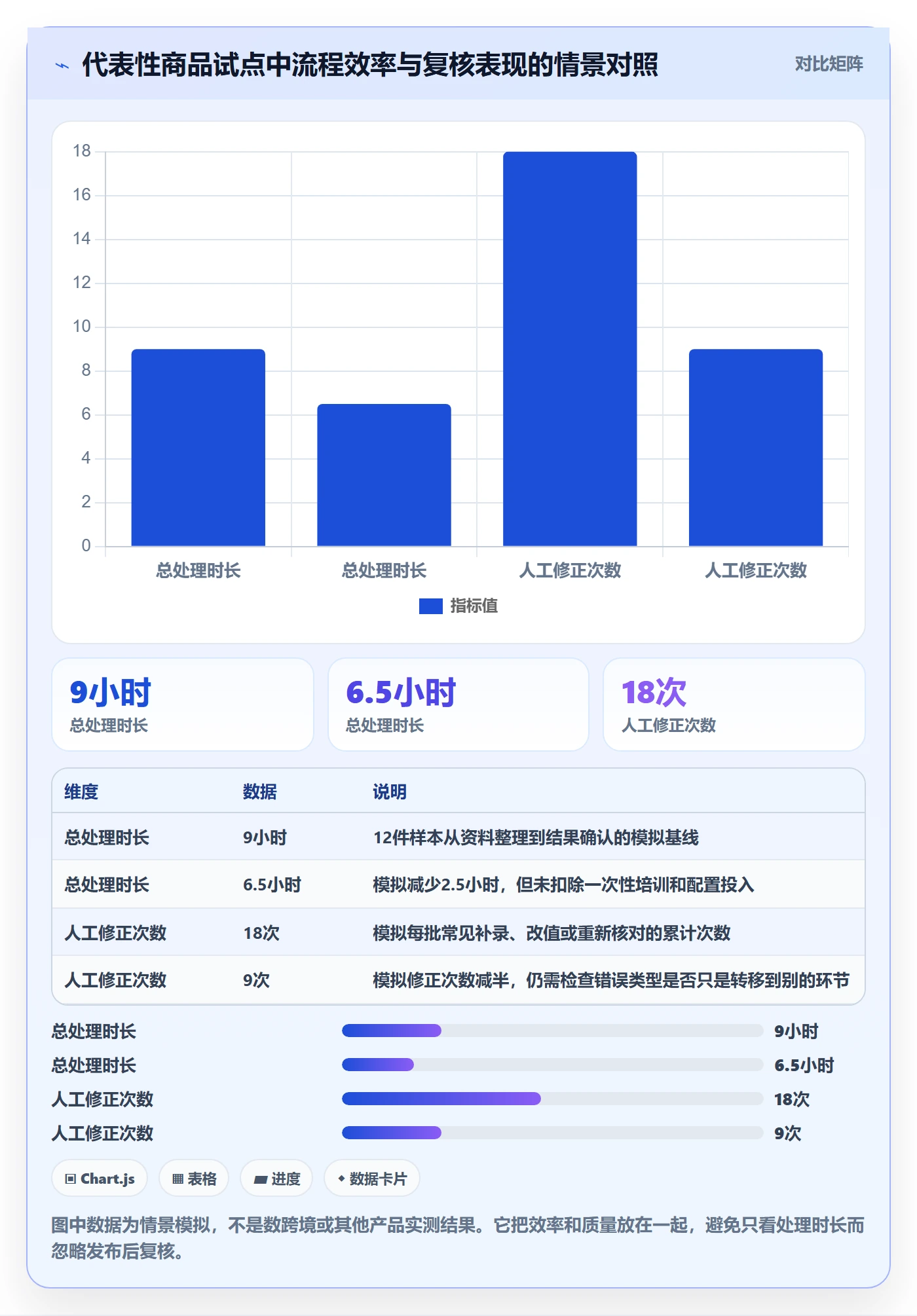917x1316 pixels.
Task: Click the footer note starting 图中数据为情景模拟
Action: 458,1237
